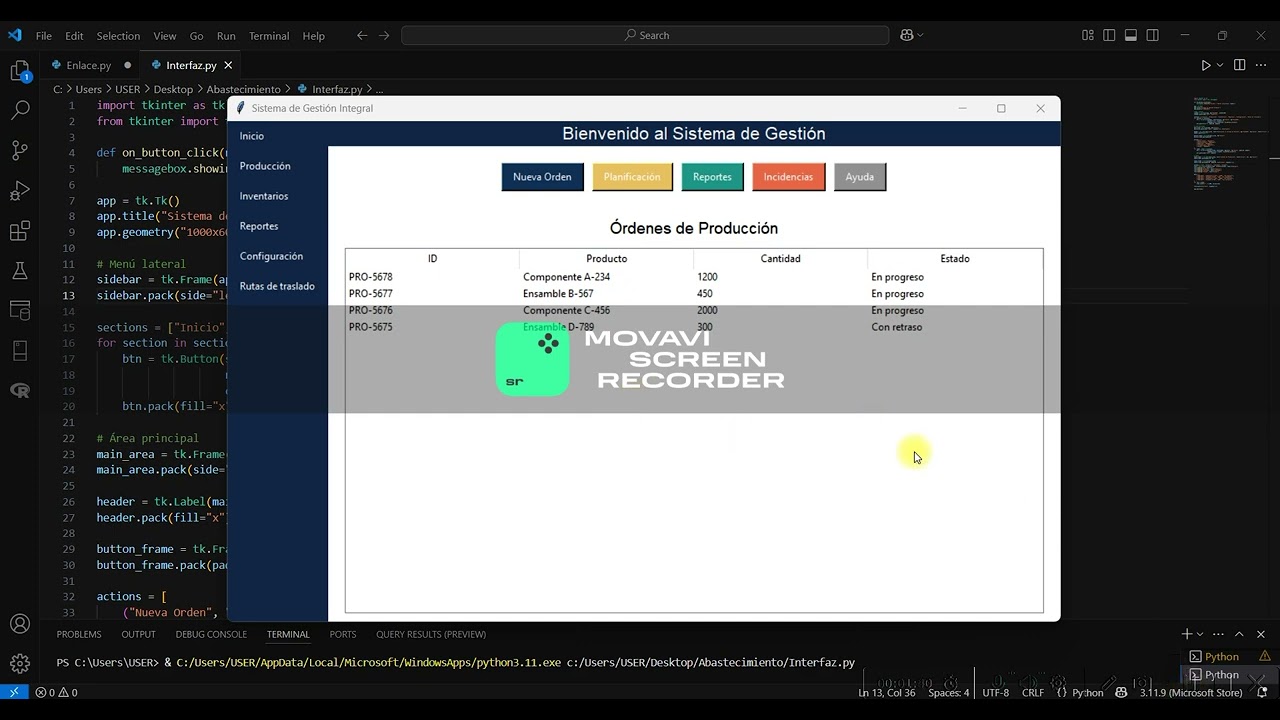The width and height of the screenshot is (1280, 720).
Task: Select Producción in the app sidebar
Action: [278, 166]
